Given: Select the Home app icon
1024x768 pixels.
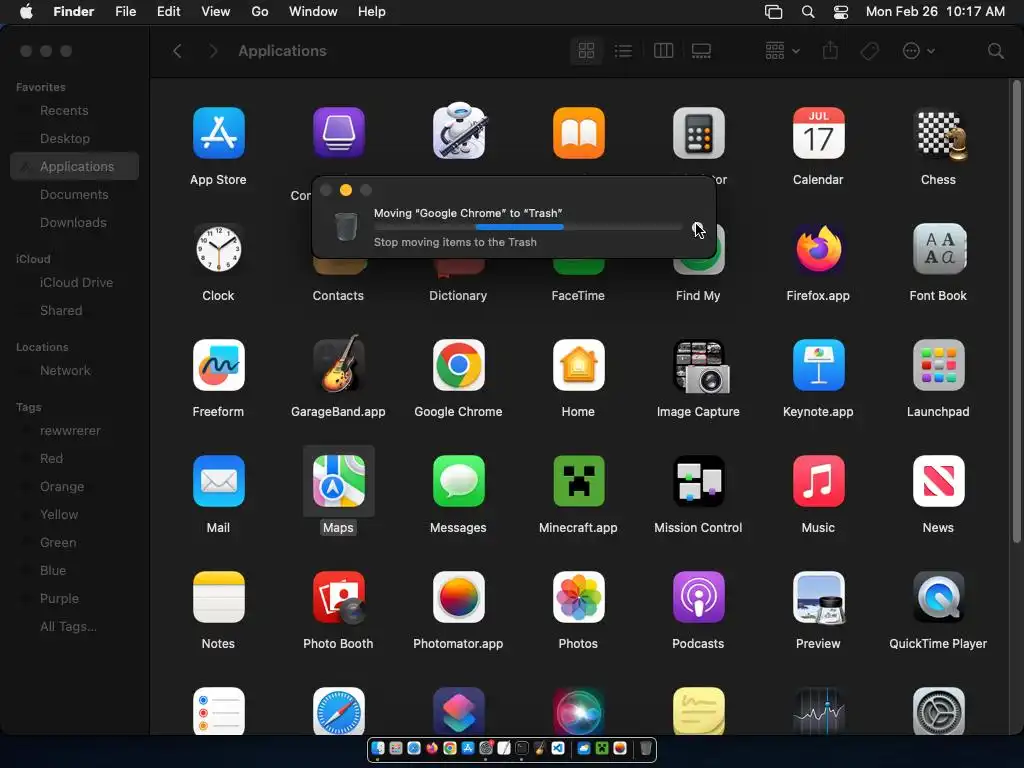Looking at the screenshot, I should 578,365.
